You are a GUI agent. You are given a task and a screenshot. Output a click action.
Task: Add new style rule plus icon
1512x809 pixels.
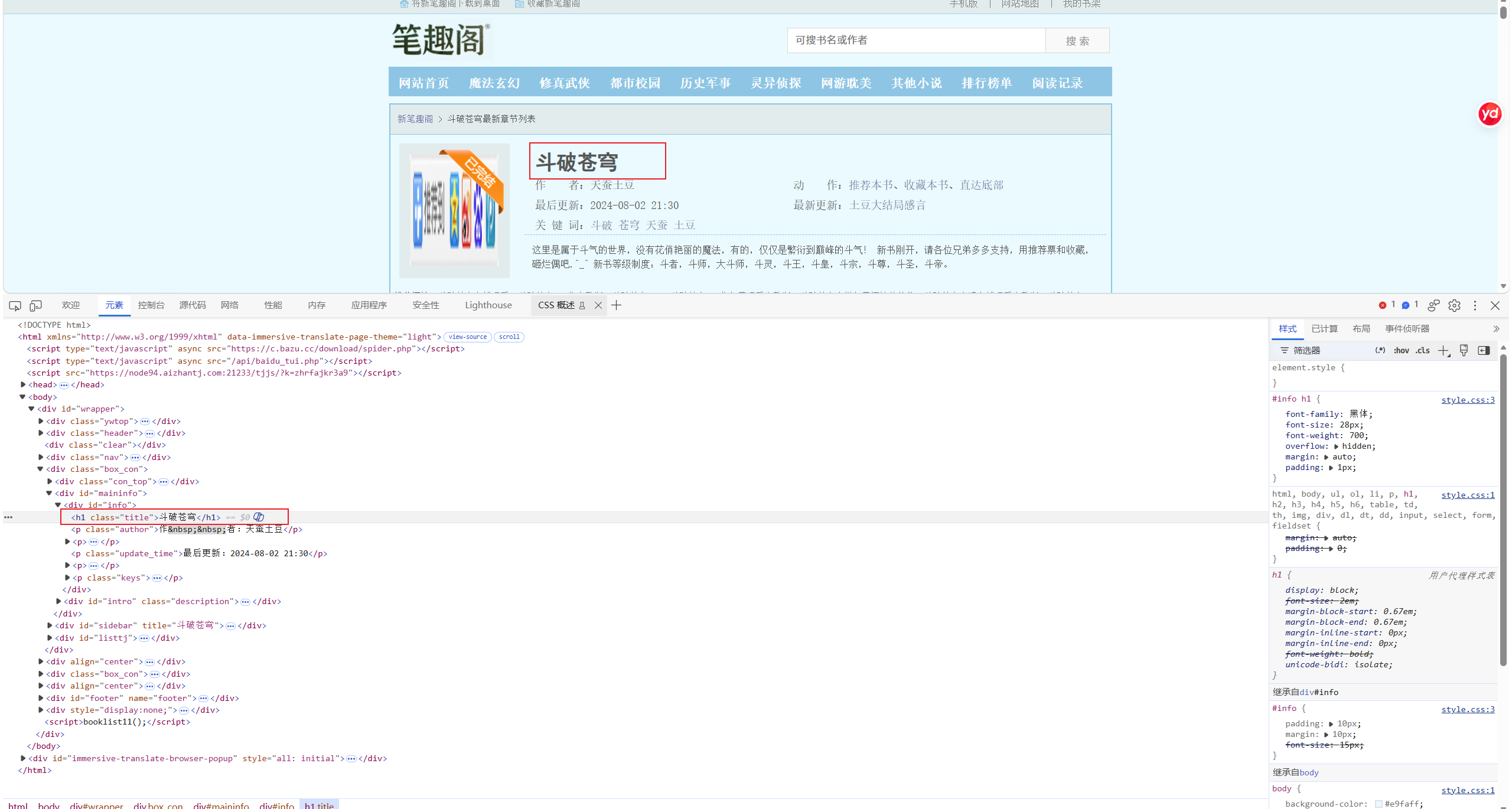(x=1443, y=351)
